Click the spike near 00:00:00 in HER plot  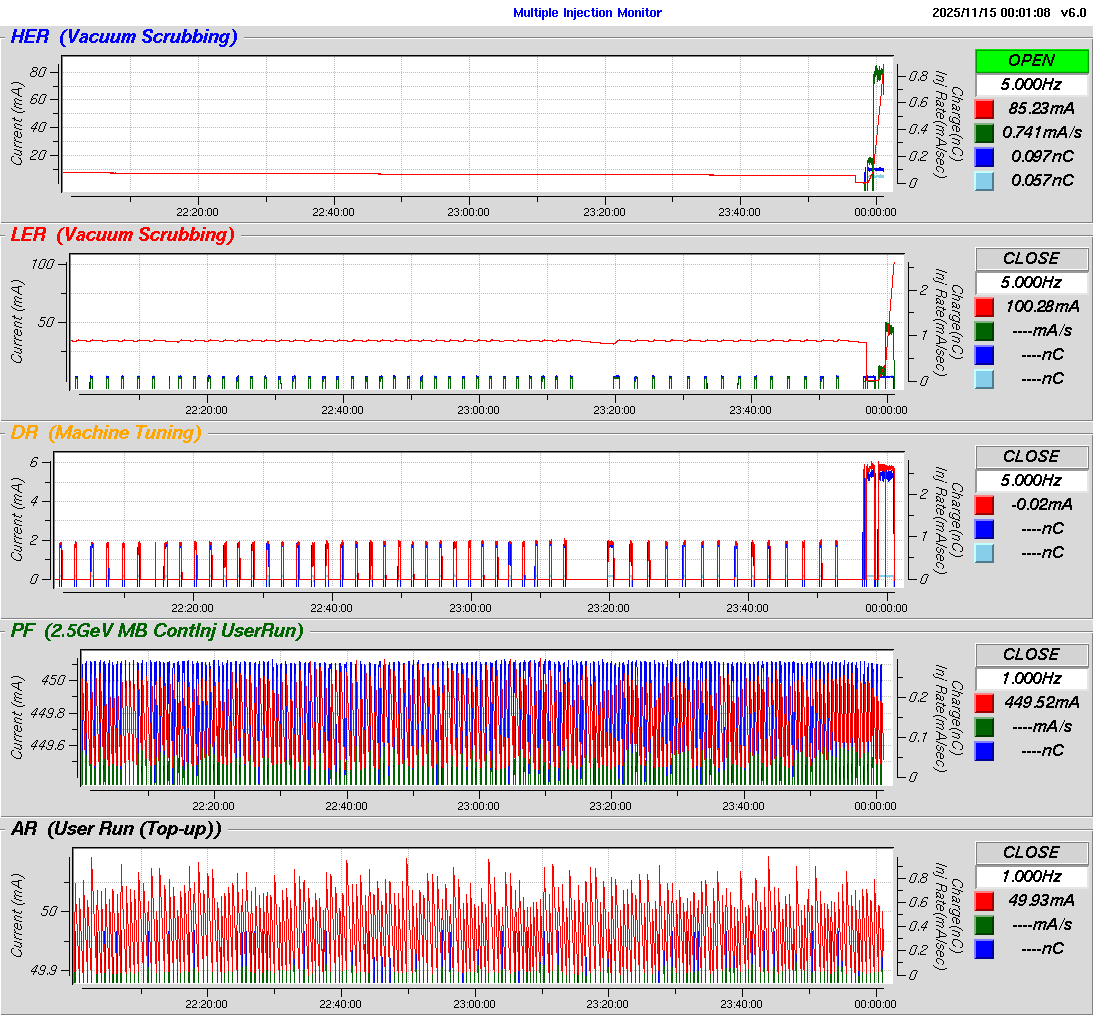878,75
